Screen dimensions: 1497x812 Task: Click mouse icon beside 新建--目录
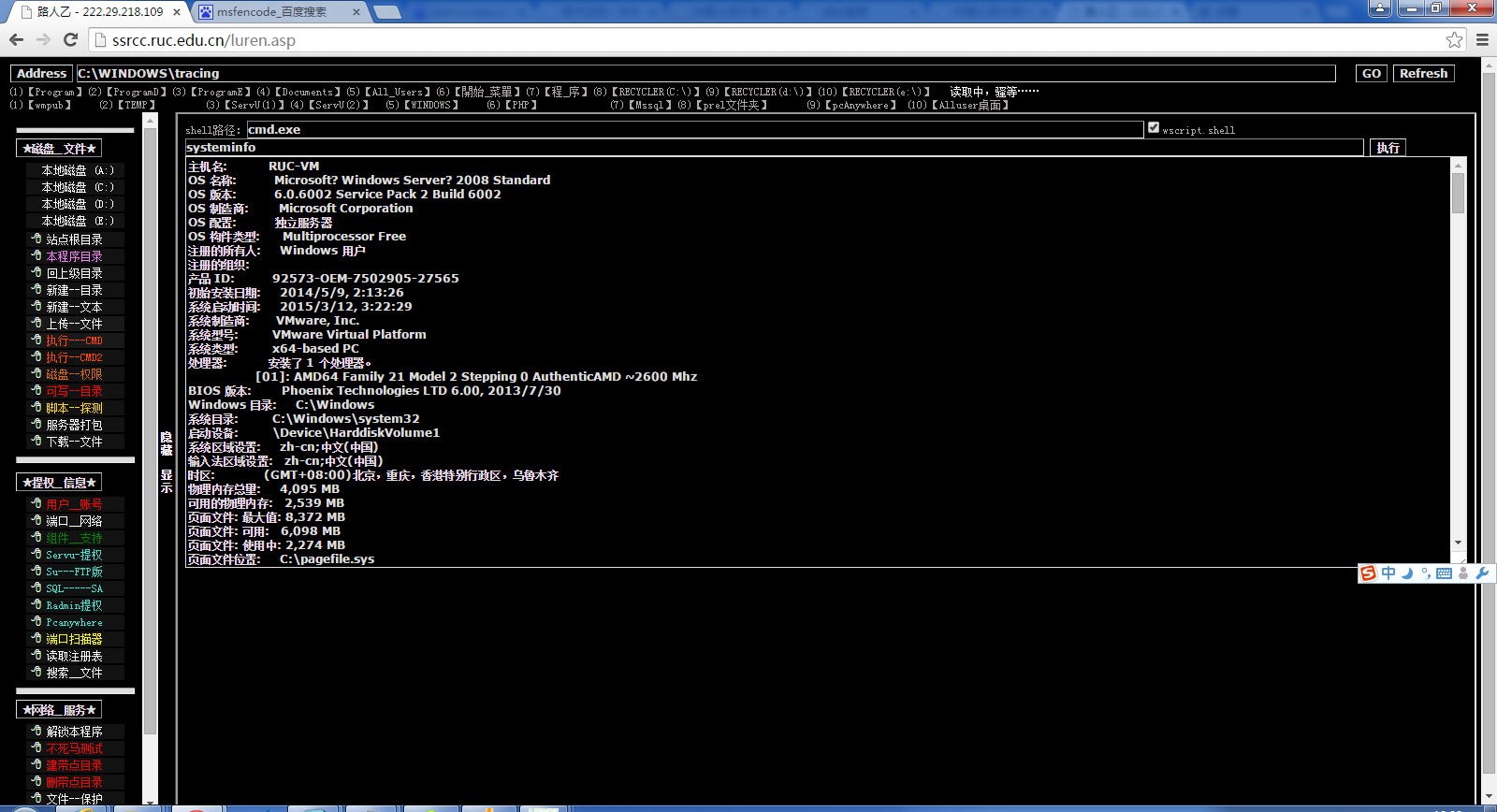(36, 290)
